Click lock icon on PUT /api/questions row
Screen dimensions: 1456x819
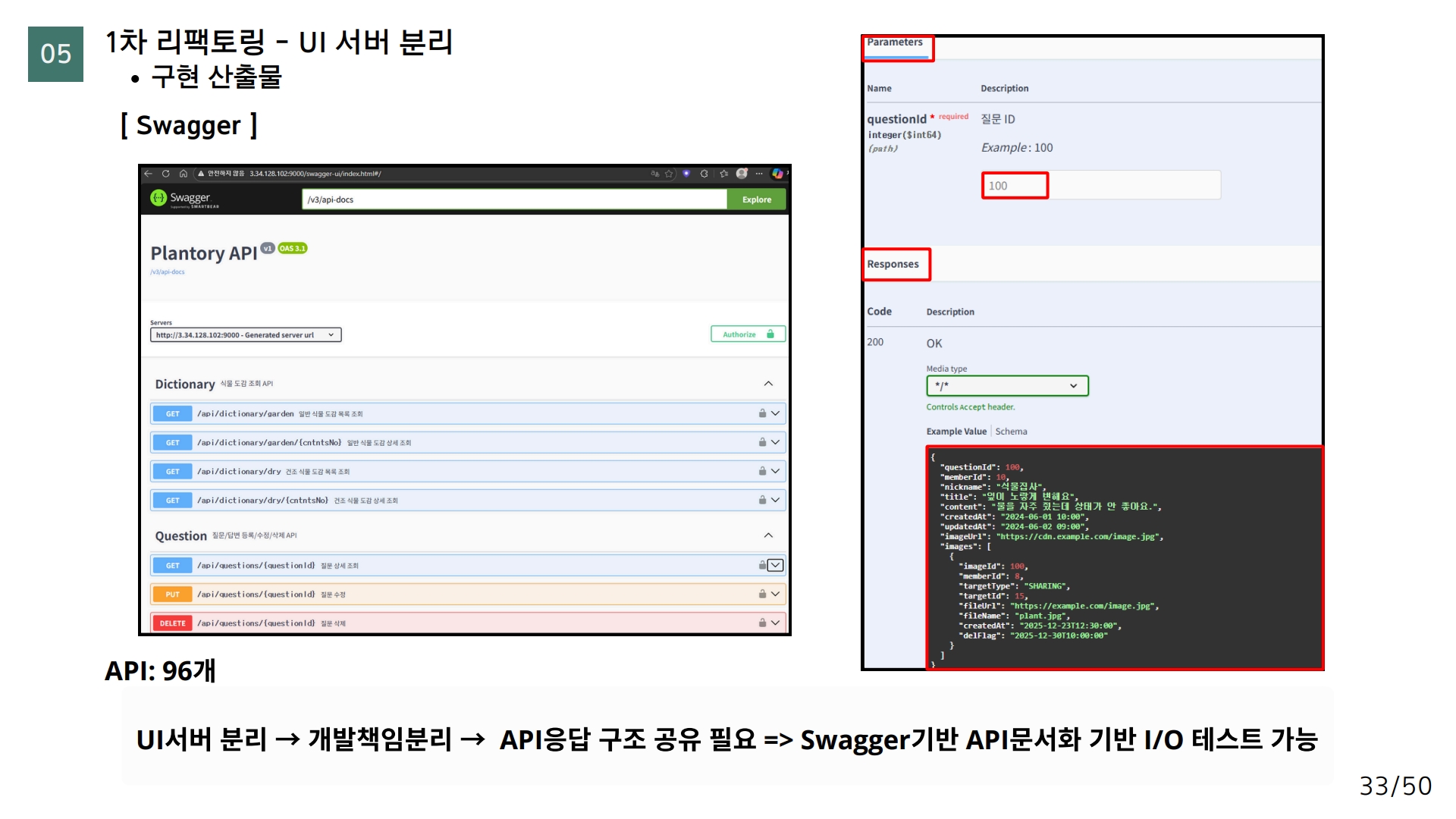(762, 595)
